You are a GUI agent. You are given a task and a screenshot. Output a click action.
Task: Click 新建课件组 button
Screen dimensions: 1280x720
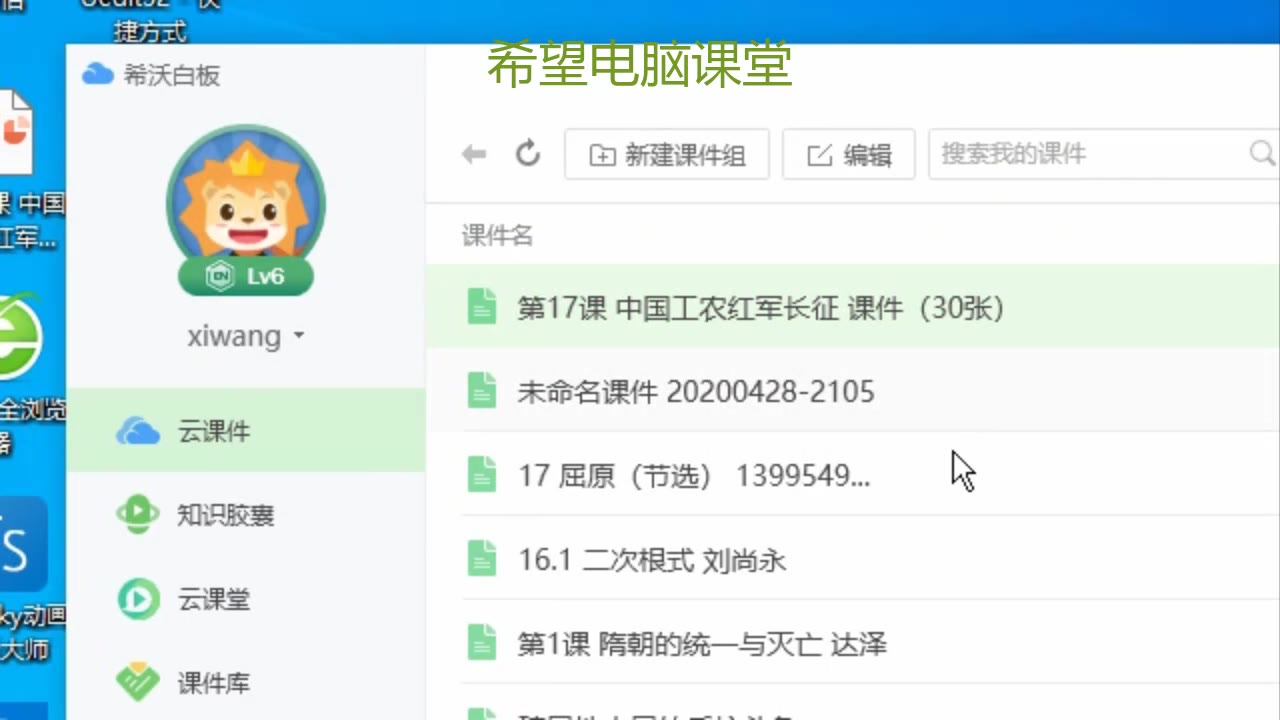click(667, 155)
